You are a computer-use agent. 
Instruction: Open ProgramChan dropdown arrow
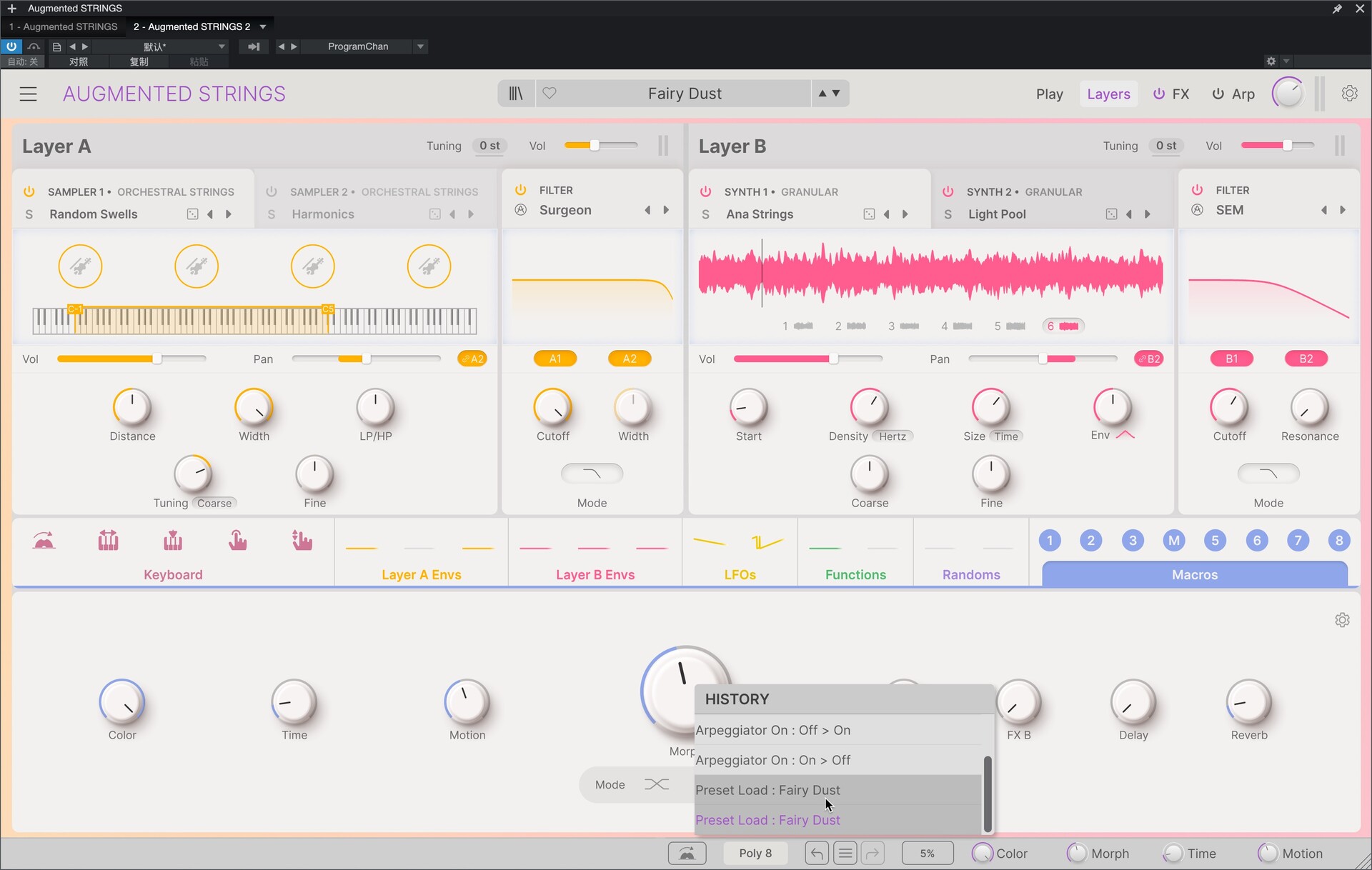pyautogui.click(x=421, y=46)
